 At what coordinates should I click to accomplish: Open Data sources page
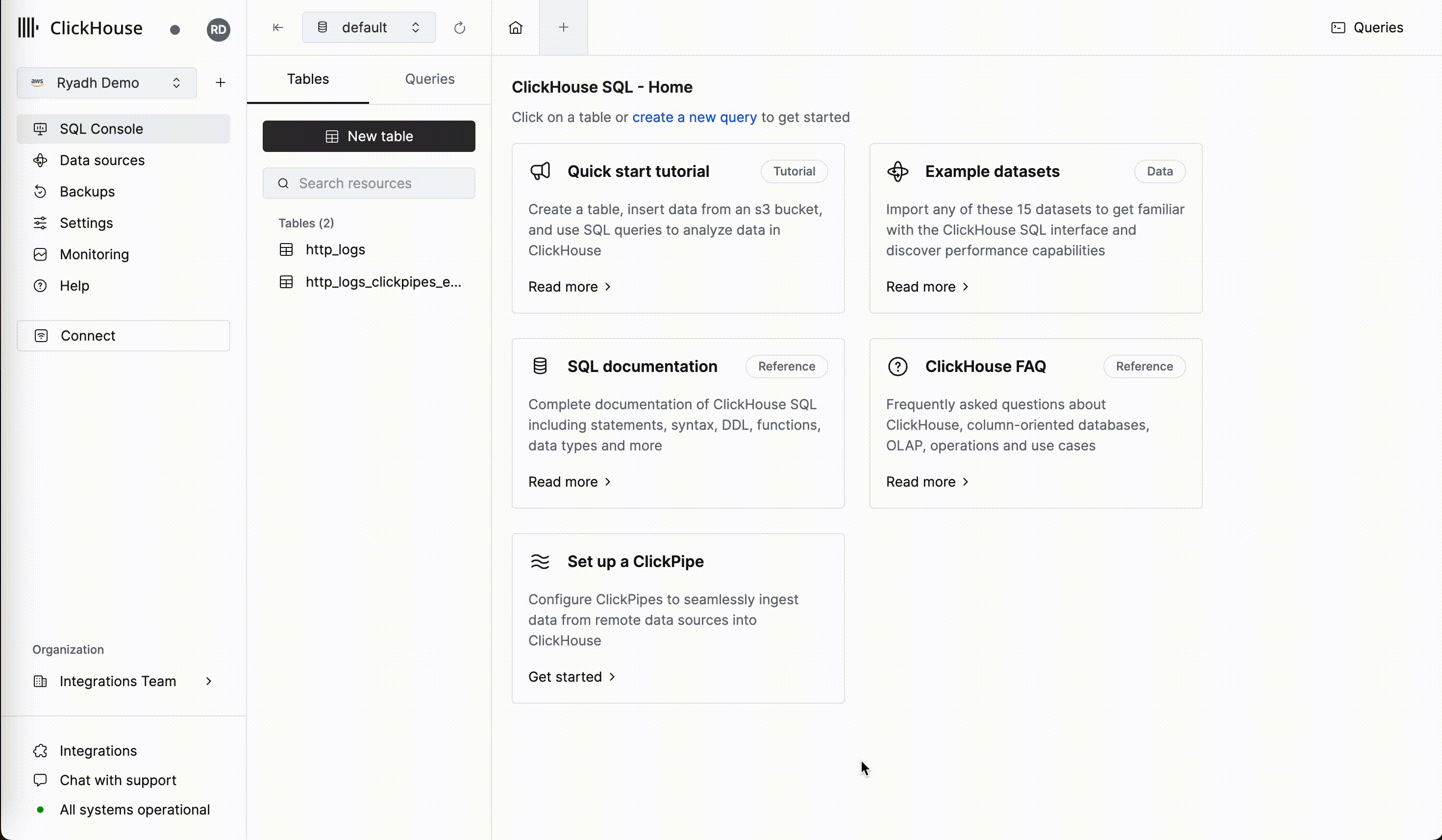102,160
